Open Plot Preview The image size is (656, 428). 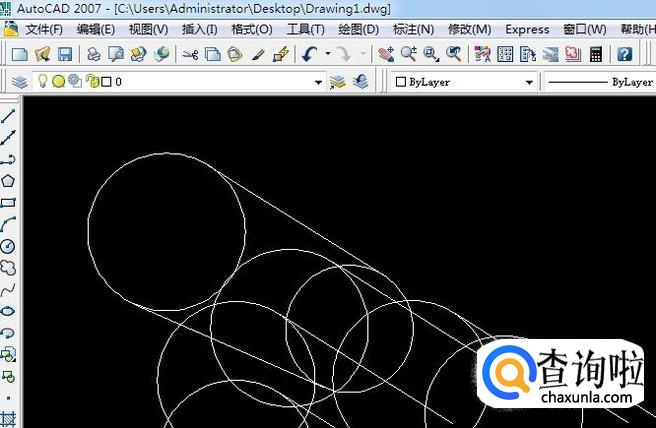click(x=116, y=54)
